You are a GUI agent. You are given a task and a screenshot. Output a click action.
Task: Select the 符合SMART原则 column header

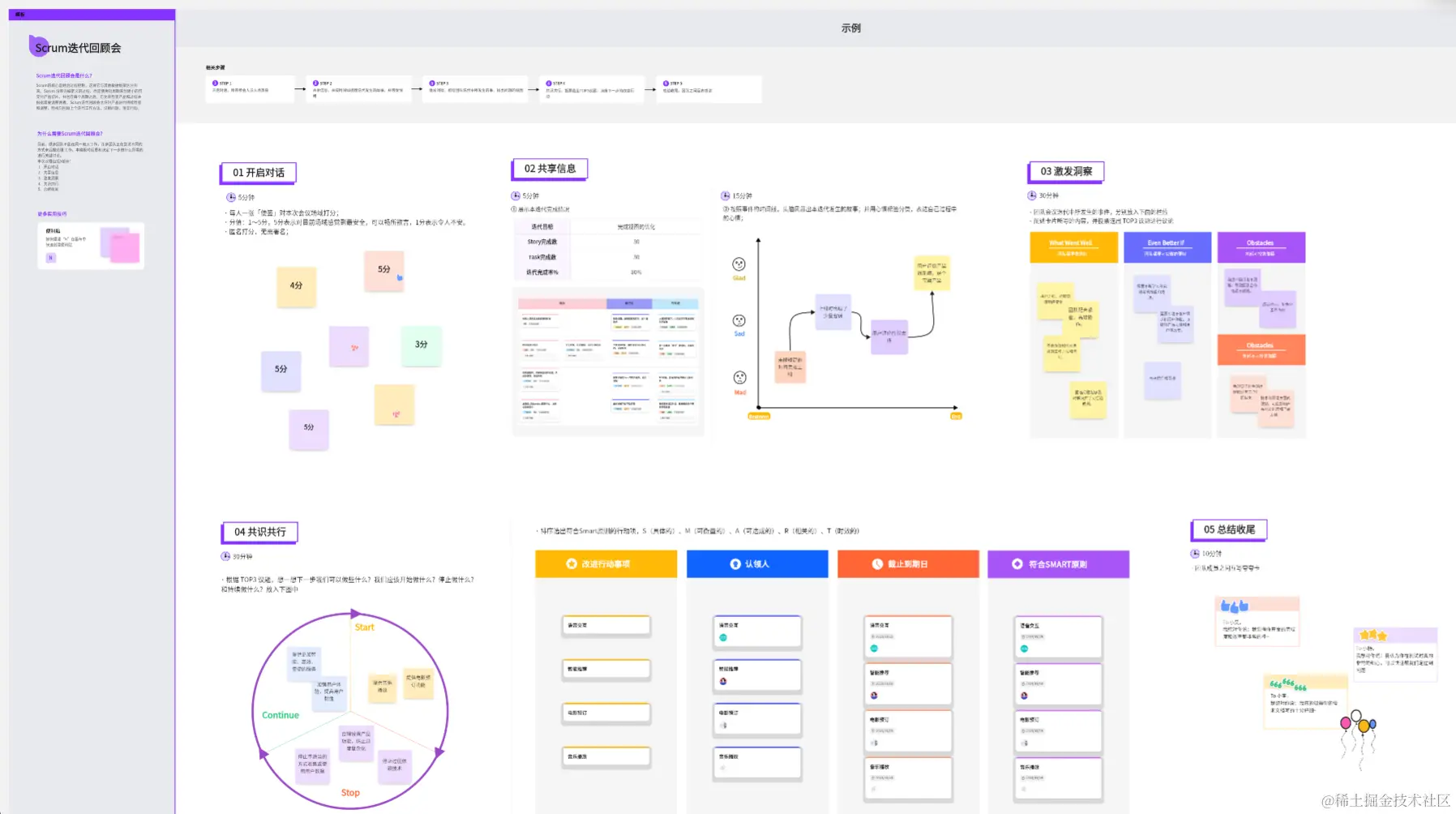pos(1058,563)
